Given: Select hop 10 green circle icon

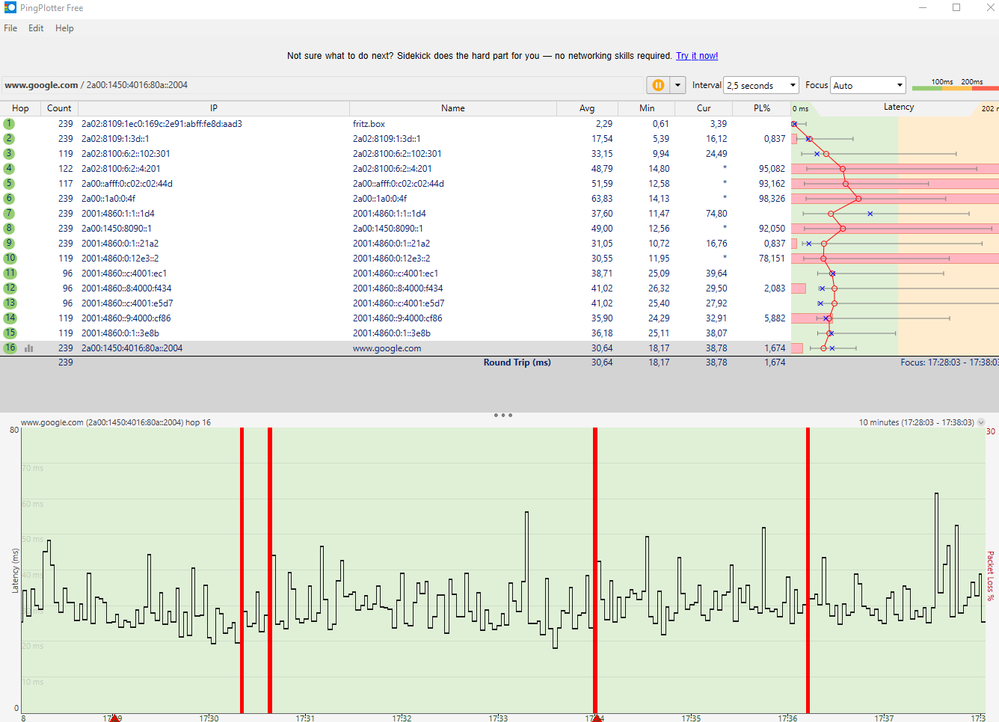Looking at the screenshot, I should point(9,258).
